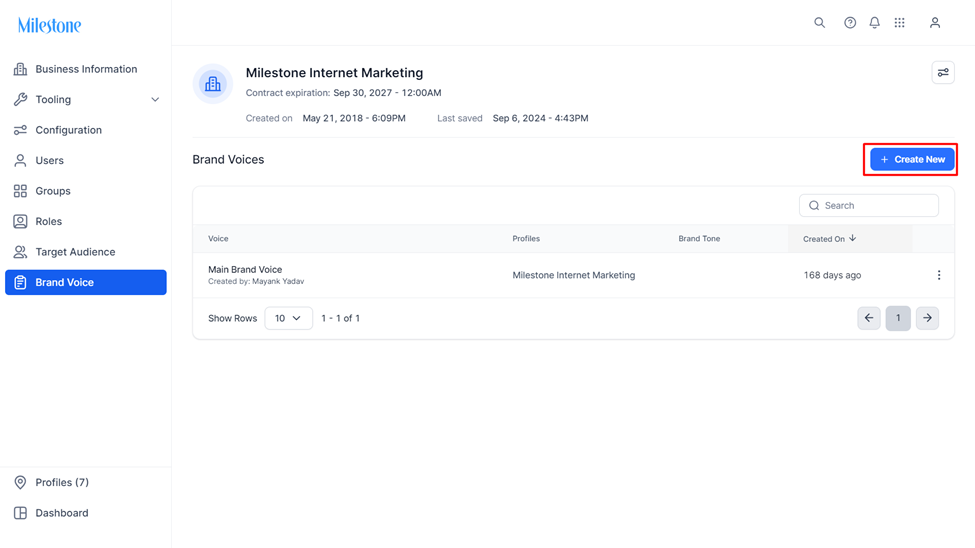Open the Show Rows dropdown

(289, 318)
